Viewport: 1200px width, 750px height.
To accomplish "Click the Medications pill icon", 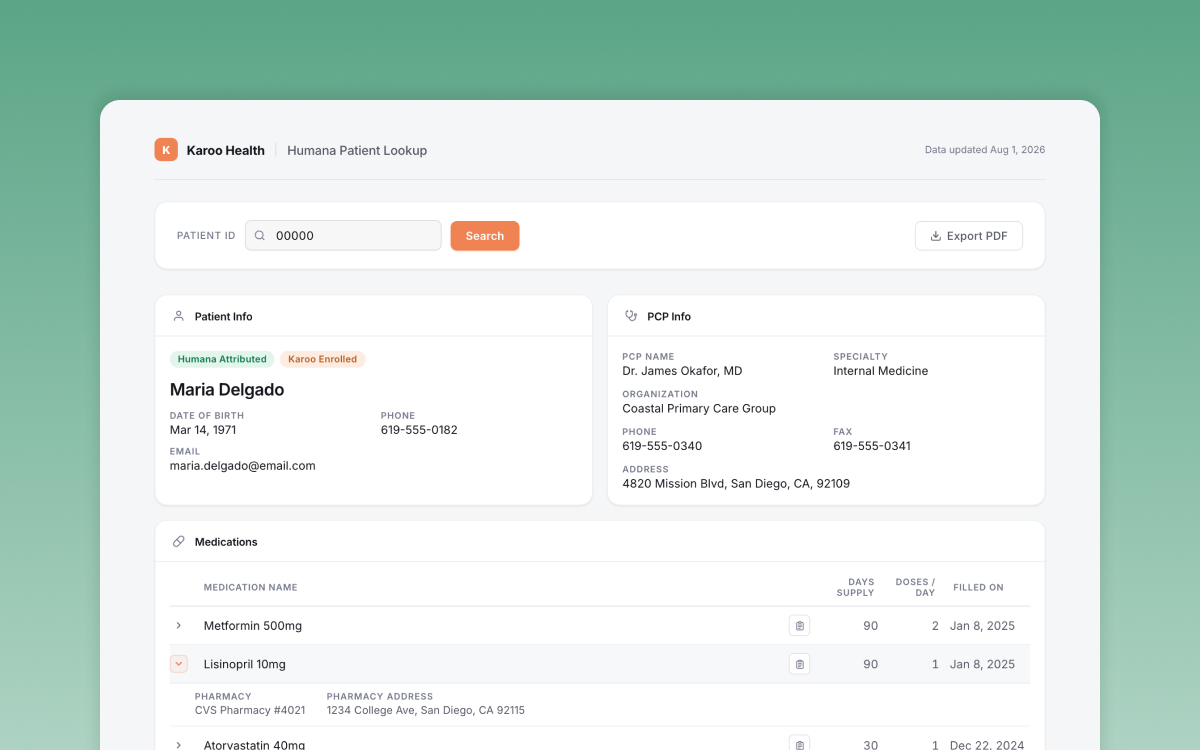I will [179, 541].
